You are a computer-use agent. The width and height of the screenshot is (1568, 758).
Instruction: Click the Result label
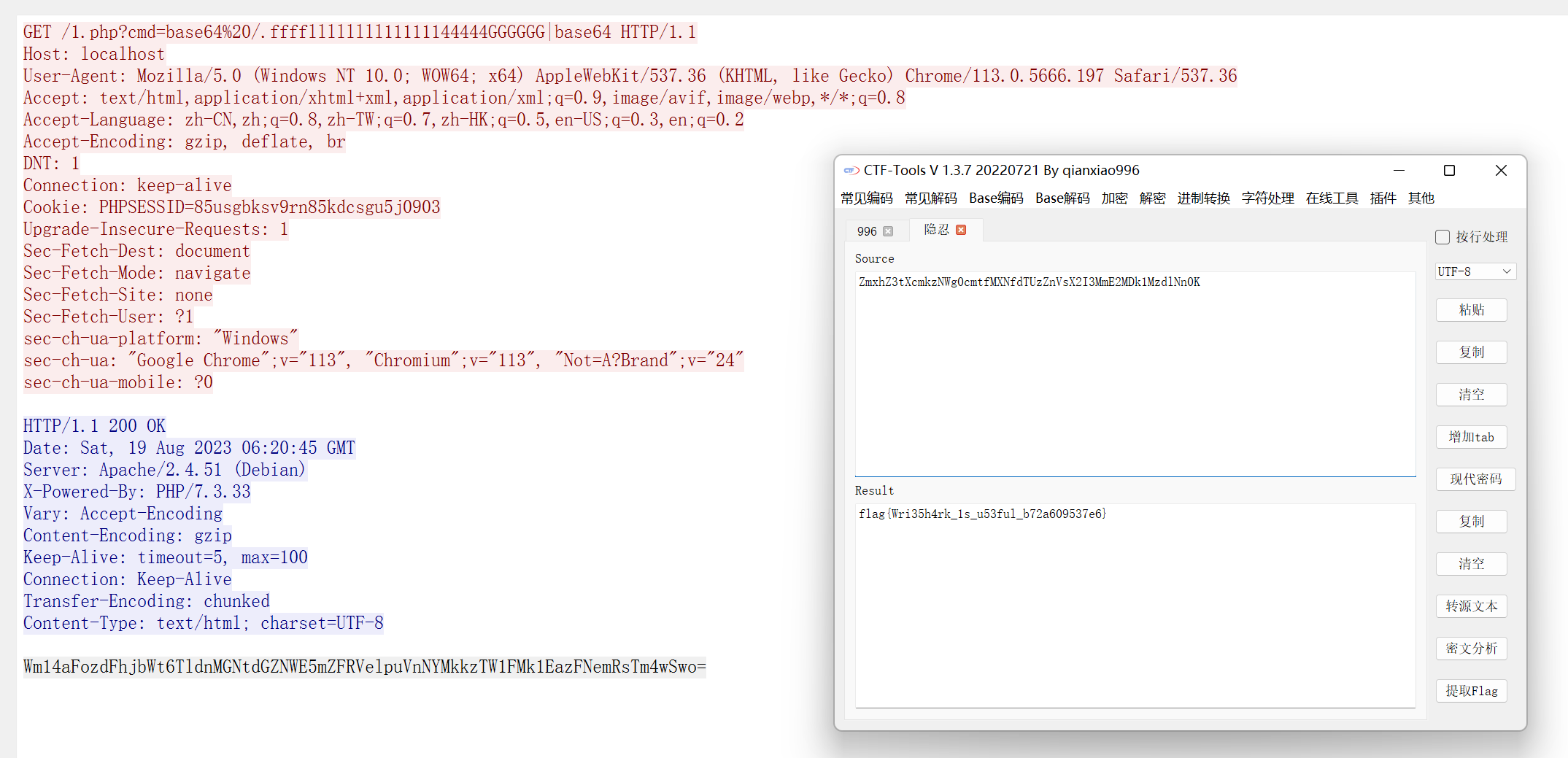(874, 491)
